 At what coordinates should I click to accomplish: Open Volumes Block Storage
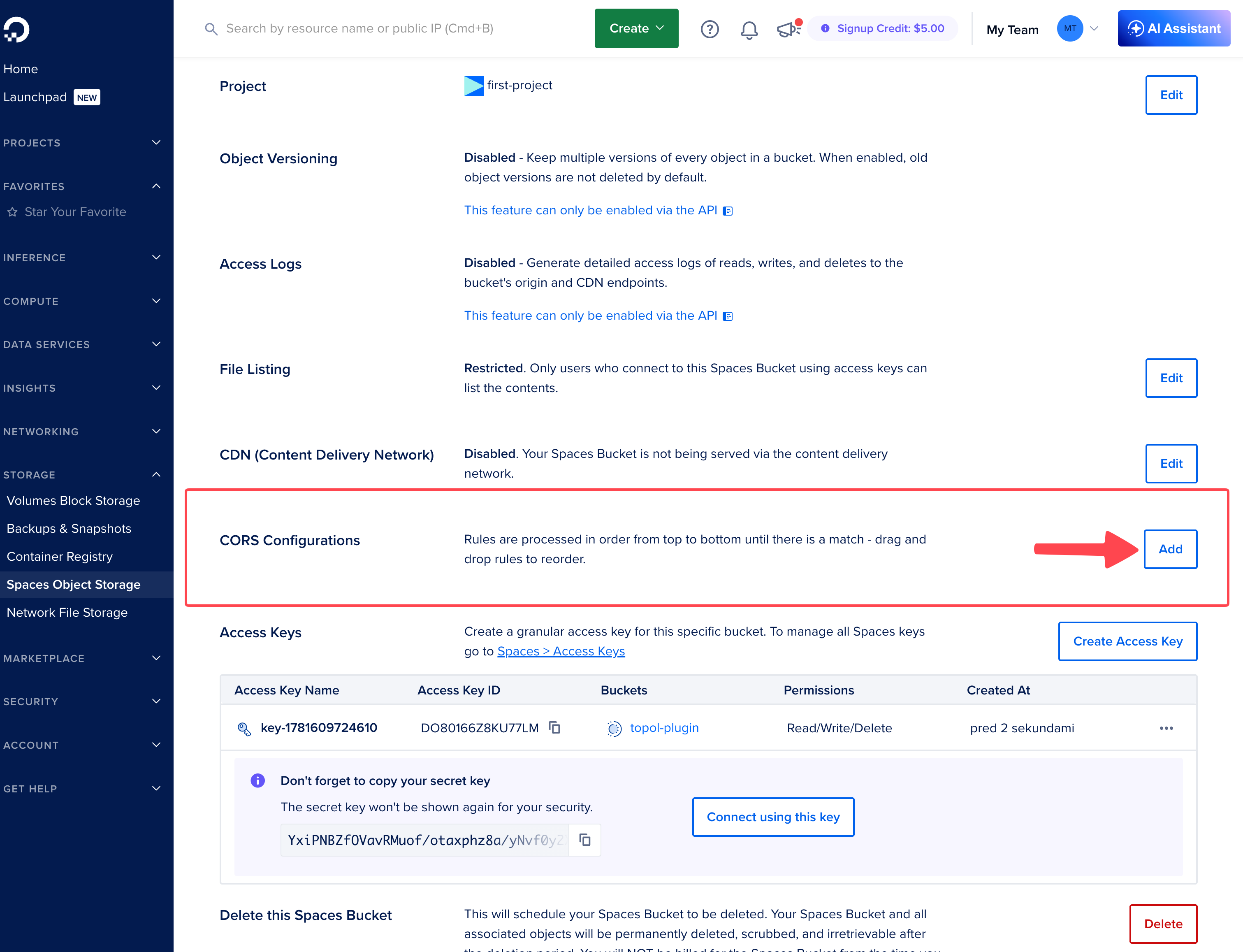click(73, 500)
